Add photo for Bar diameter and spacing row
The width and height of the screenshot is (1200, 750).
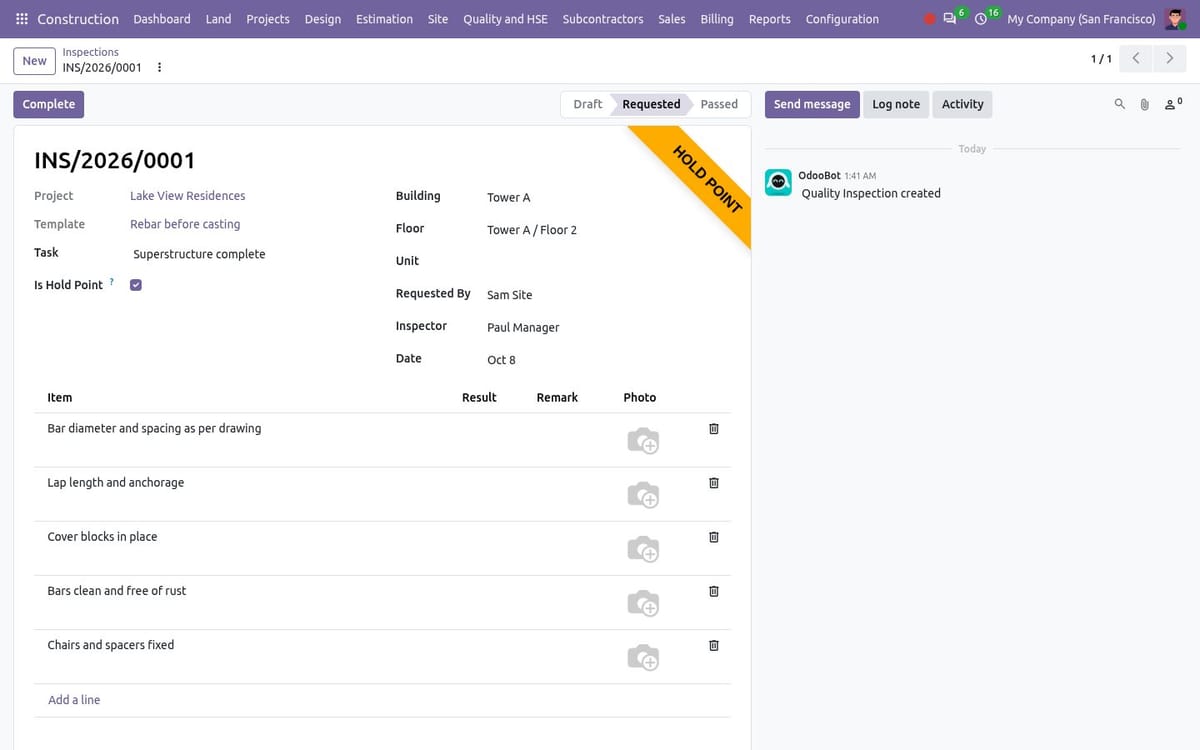pyautogui.click(x=643, y=440)
